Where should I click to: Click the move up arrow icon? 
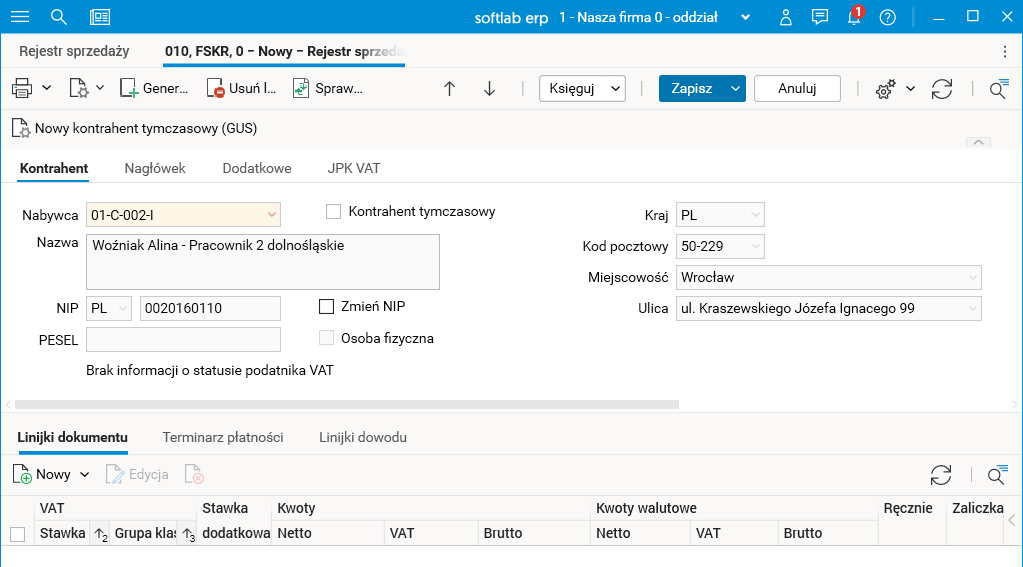[449, 88]
